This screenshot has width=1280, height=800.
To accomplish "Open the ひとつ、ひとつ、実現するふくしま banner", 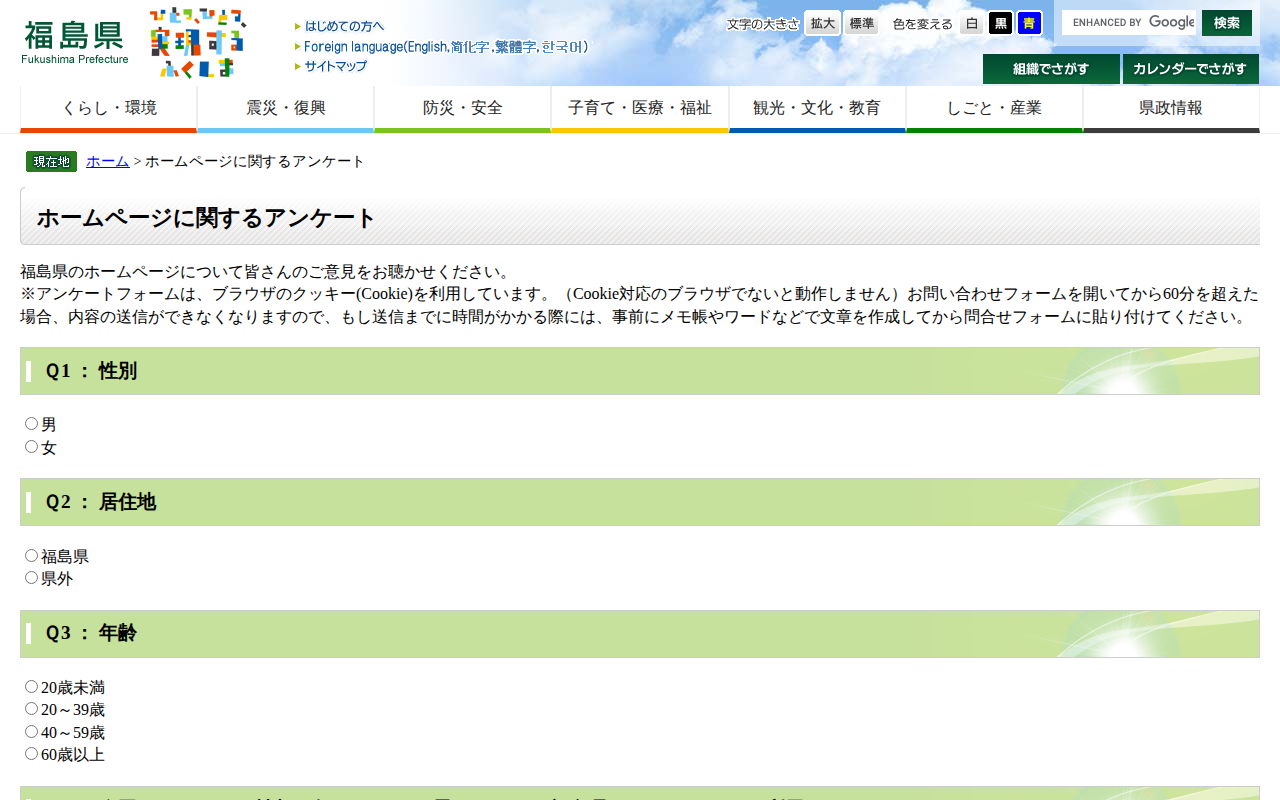I will [198, 42].
